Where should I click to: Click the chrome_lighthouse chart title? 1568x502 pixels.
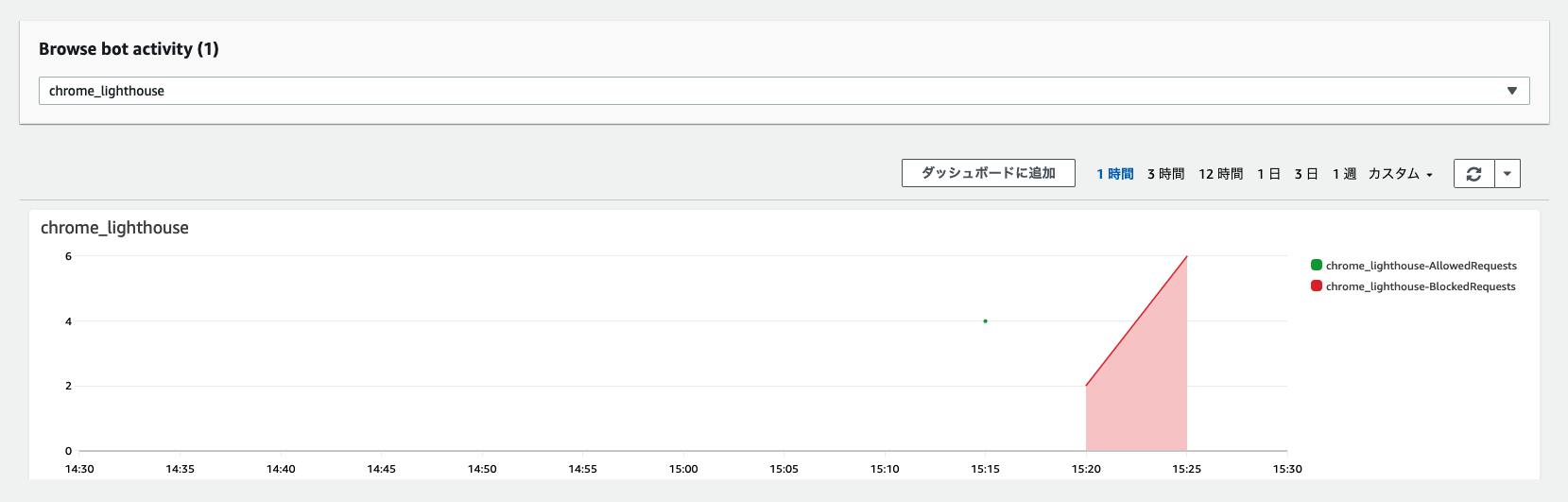[114, 228]
